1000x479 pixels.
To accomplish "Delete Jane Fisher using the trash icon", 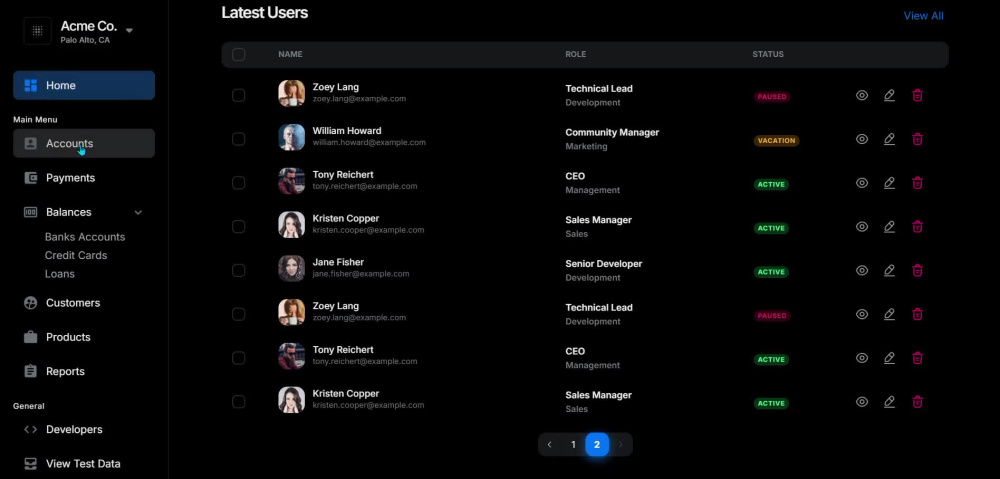I will (x=917, y=270).
